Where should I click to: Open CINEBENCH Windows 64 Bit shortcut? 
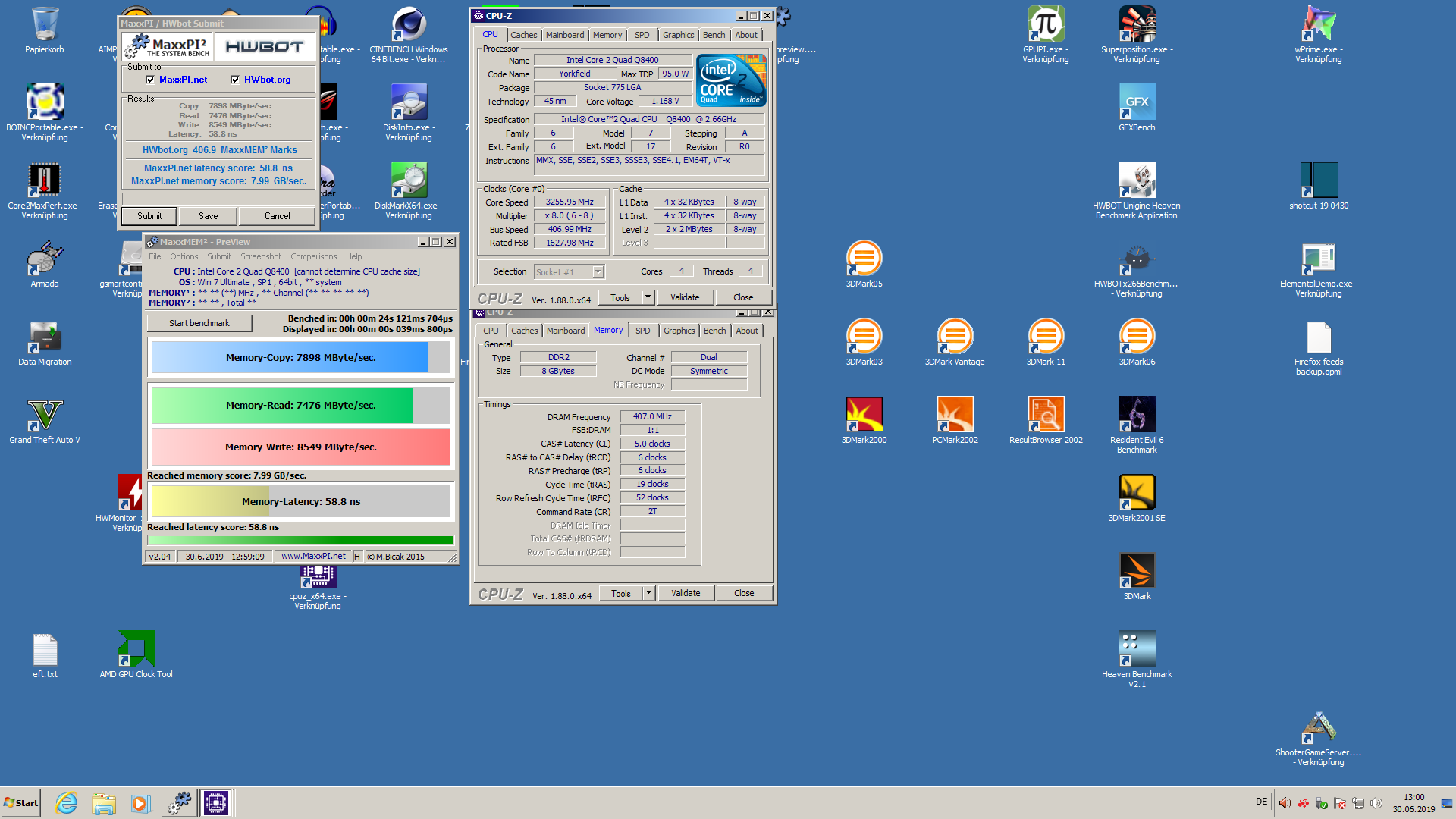pos(409,34)
